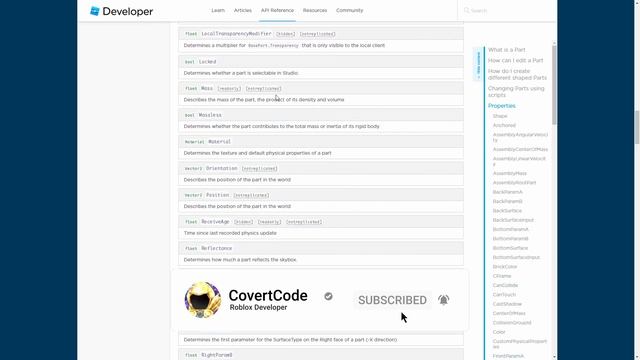The height and width of the screenshot is (360, 640).
Task: Click the notification bell icon beside SUBSCRIBED
Action: point(444,300)
